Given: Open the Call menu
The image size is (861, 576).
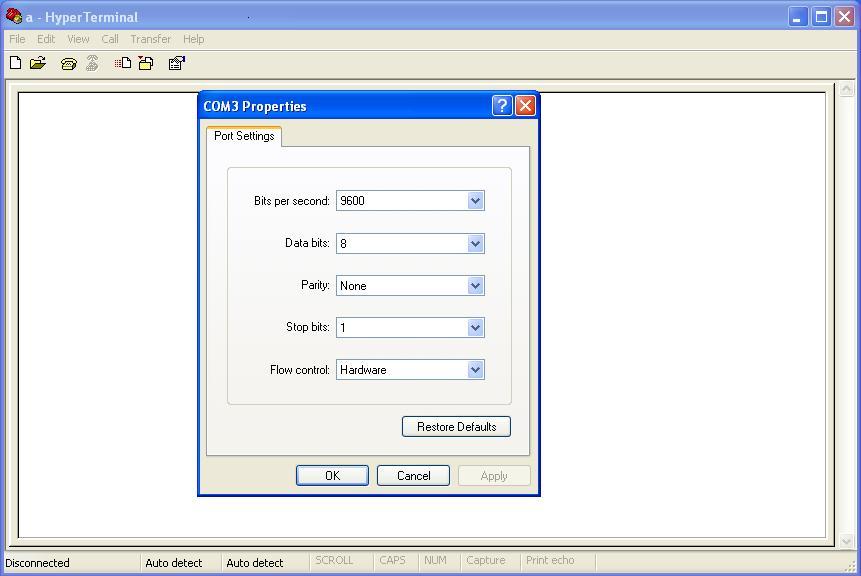Looking at the screenshot, I should click(110, 39).
